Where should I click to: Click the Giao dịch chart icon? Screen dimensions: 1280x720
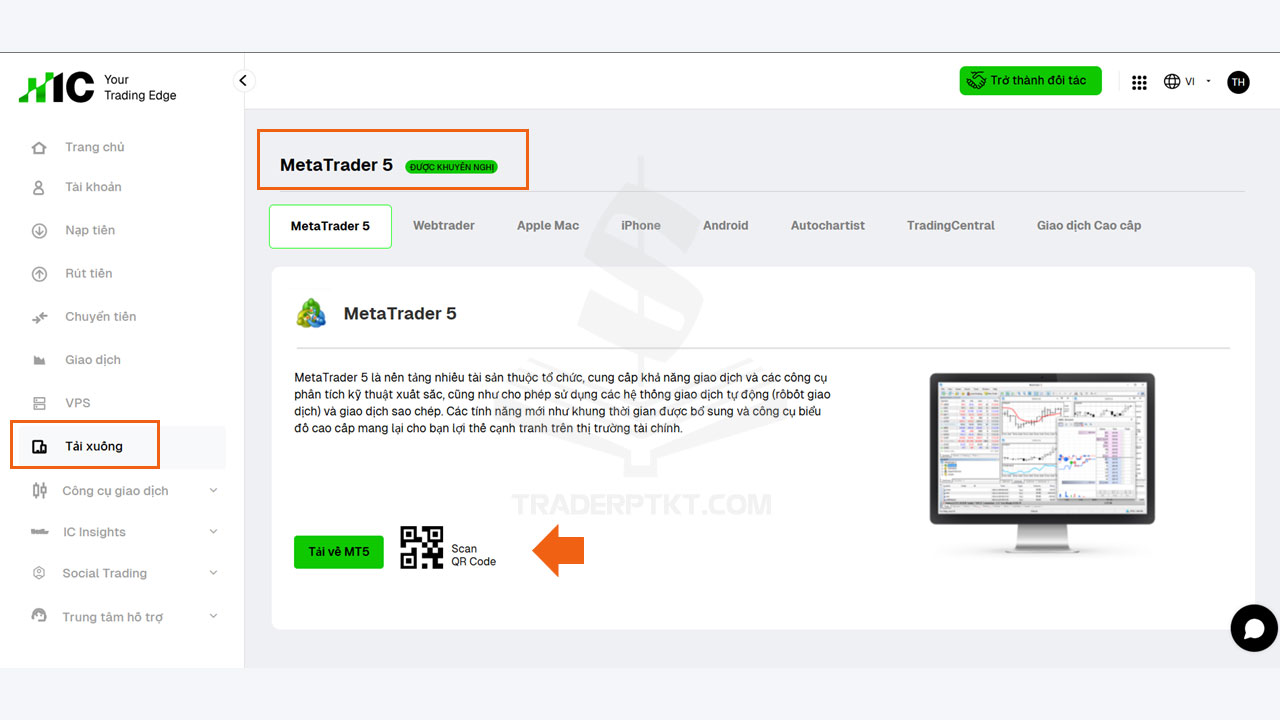[x=39, y=360]
